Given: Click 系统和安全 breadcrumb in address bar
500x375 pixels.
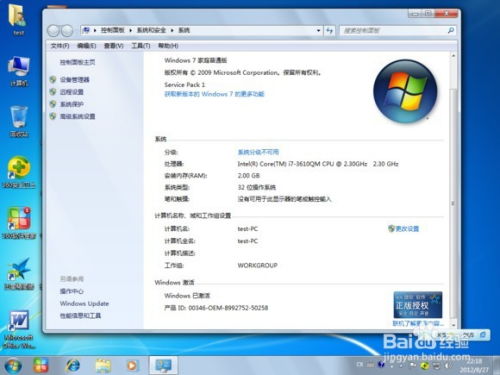Looking at the screenshot, I should (151, 30).
